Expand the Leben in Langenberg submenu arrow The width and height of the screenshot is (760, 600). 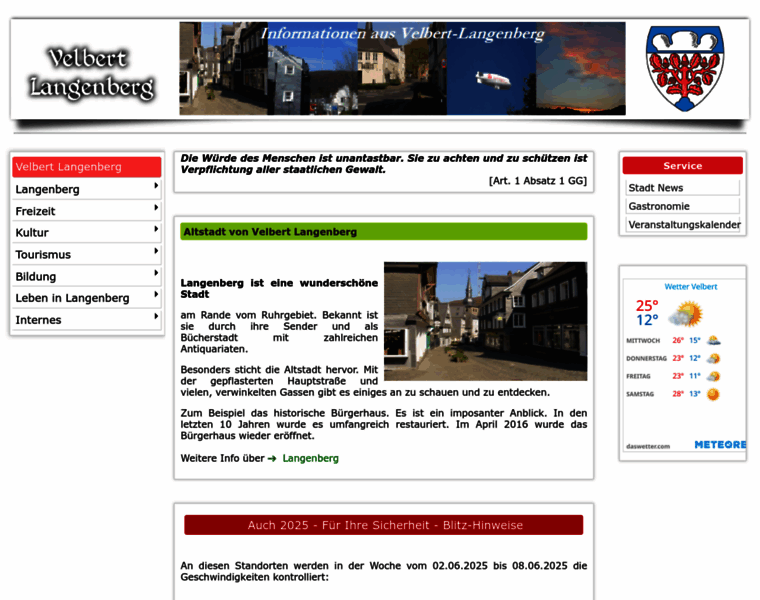pyautogui.click(x=156, y=294)
